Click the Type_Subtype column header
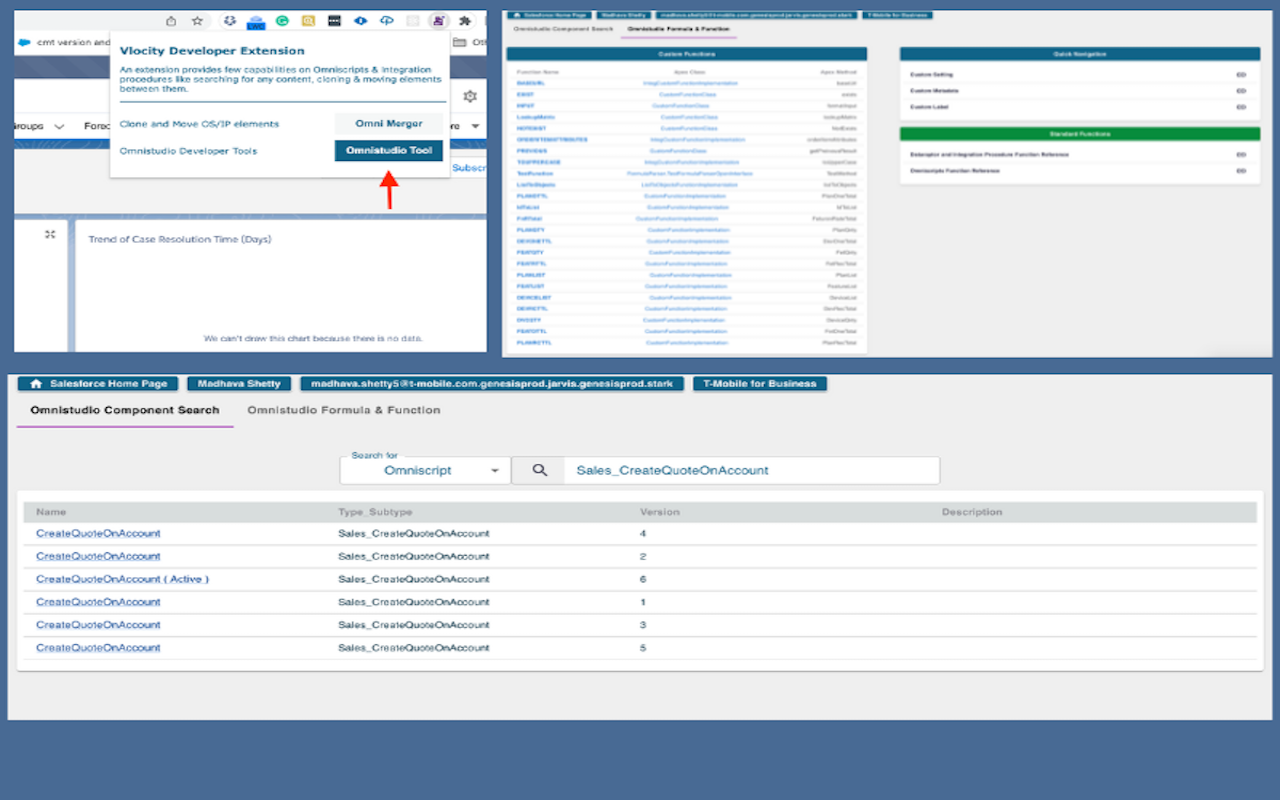Viewport: 1280px width, 800px height. coord(375,512)
